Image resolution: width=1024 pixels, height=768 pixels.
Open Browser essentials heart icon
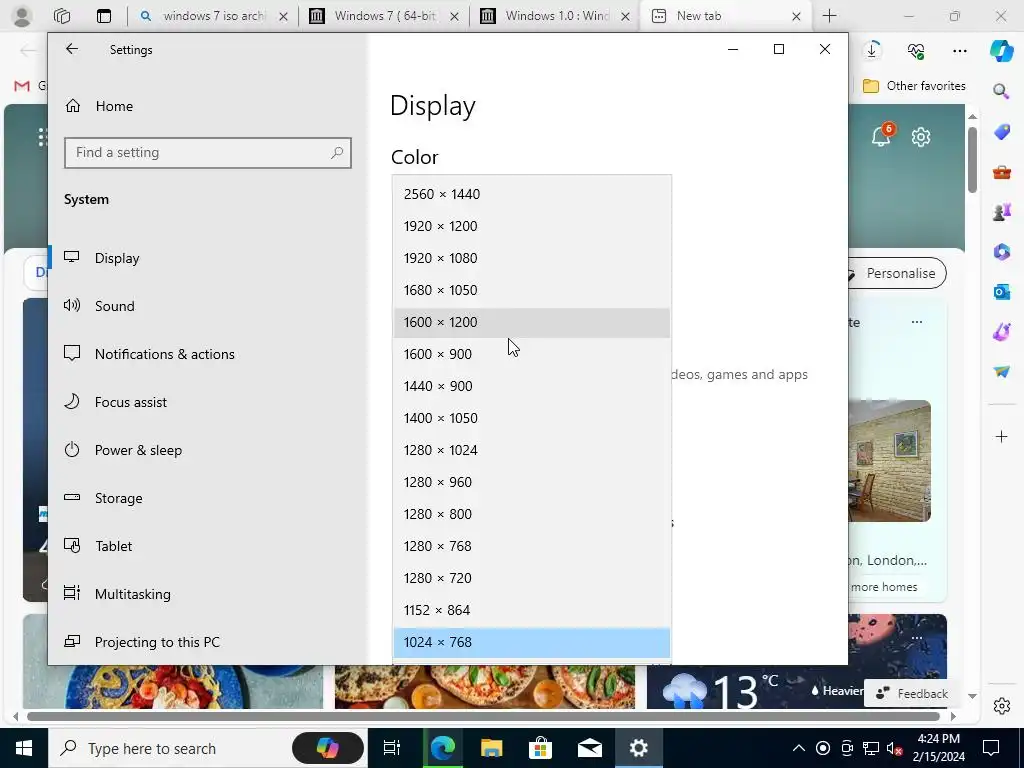tap(916, 50)
